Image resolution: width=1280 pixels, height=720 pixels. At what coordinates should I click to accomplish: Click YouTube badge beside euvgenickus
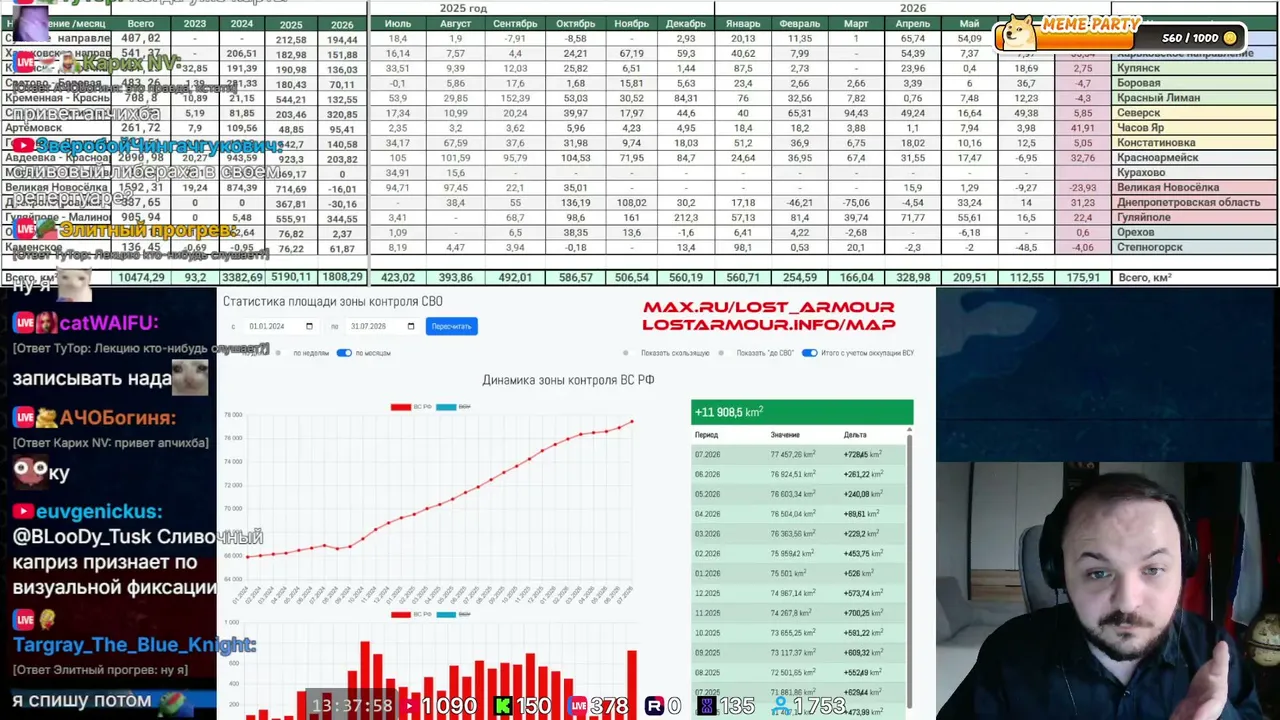click(22, 512)
